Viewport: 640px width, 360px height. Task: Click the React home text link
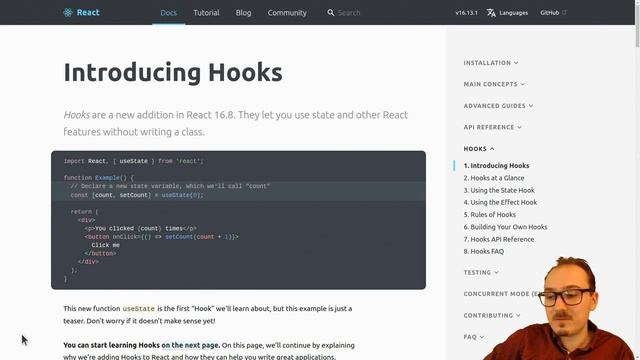[88, 13]
